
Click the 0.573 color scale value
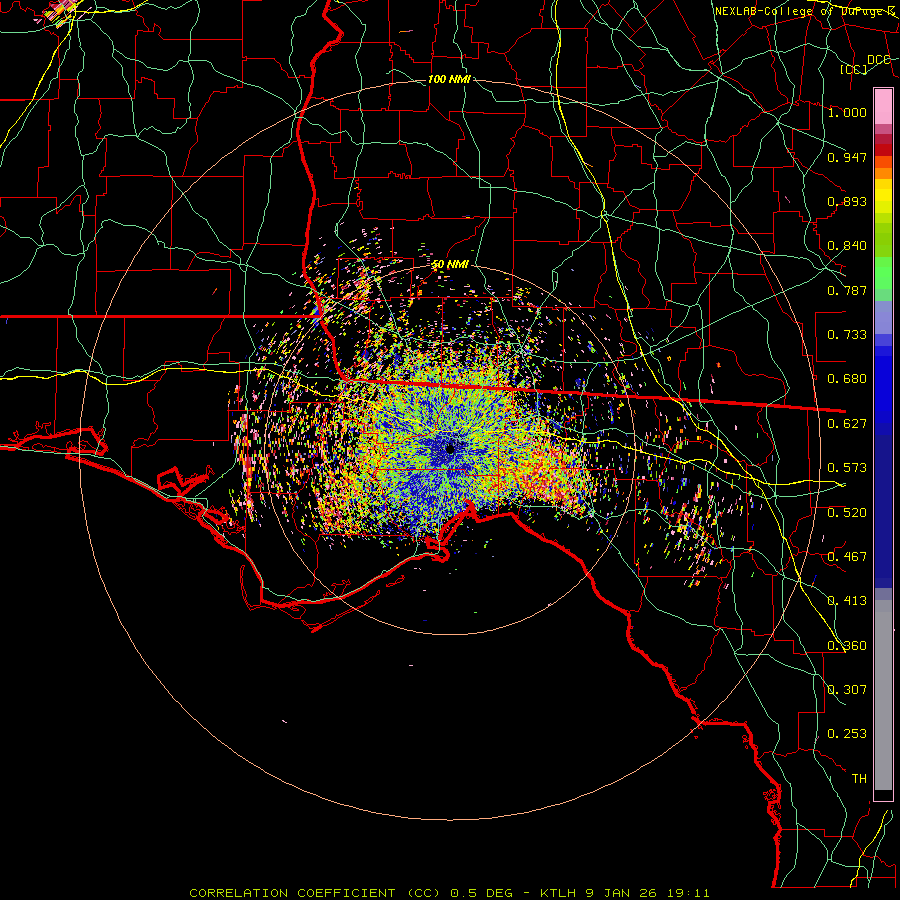pyautogui.click(x=847, y=468)
